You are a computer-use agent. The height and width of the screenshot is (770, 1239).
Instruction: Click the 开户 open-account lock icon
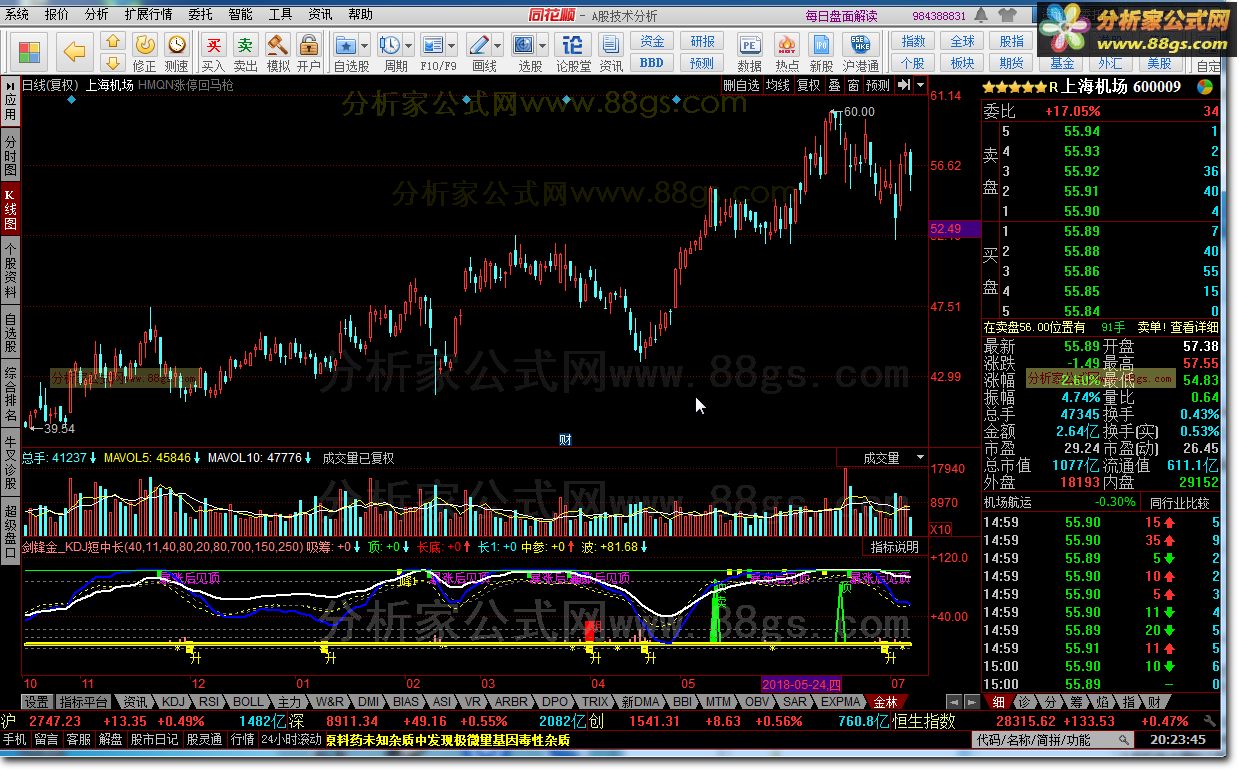click(x=309, y=52)
